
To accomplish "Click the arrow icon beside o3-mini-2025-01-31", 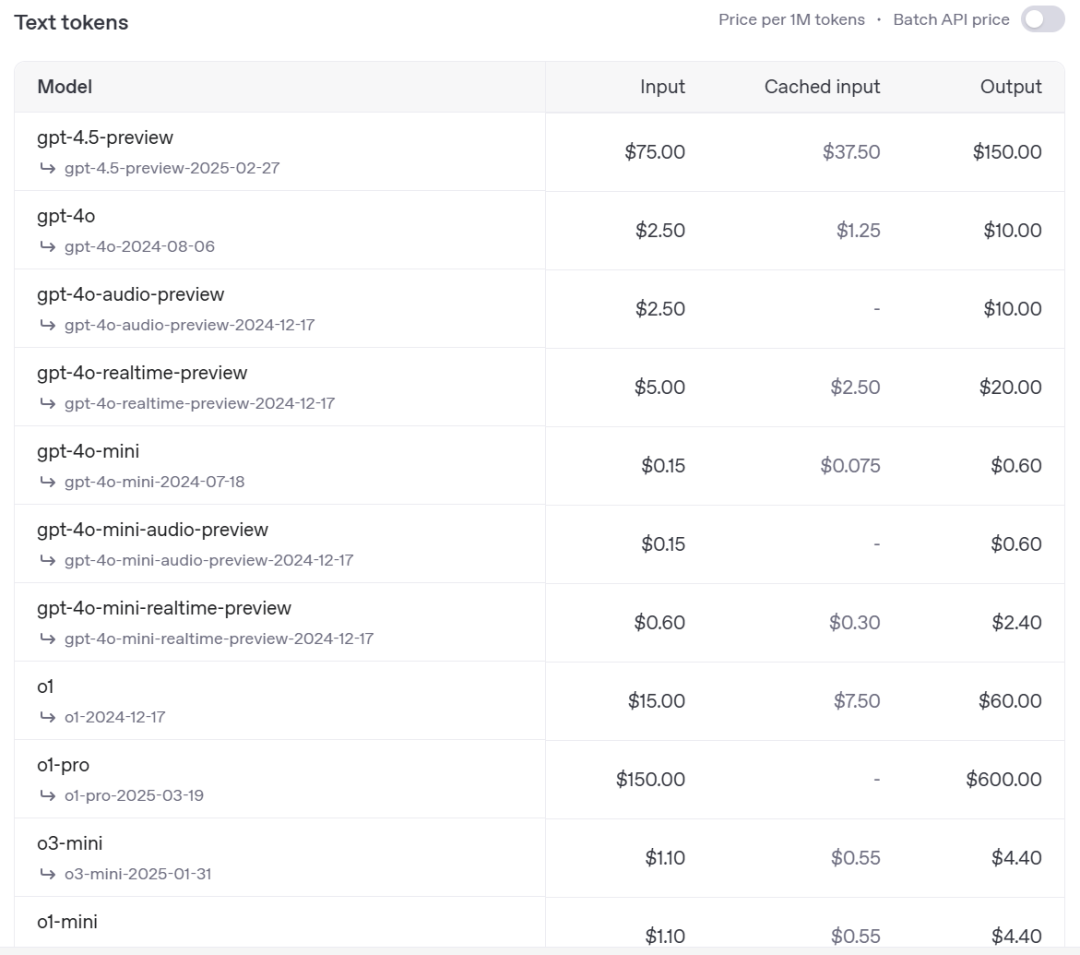I will [x=47, y=874].
